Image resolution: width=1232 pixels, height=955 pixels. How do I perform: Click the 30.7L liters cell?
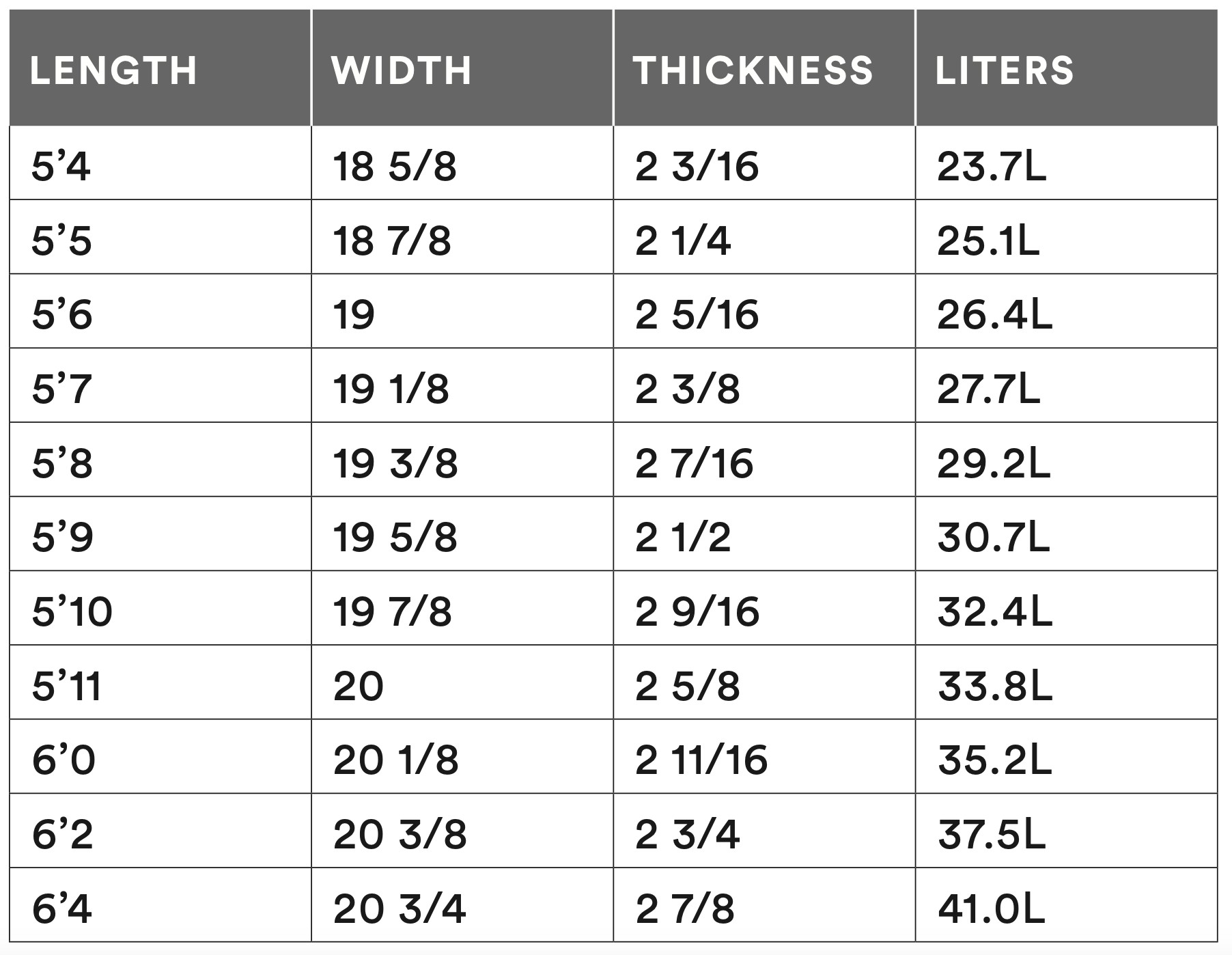(993, 538)
